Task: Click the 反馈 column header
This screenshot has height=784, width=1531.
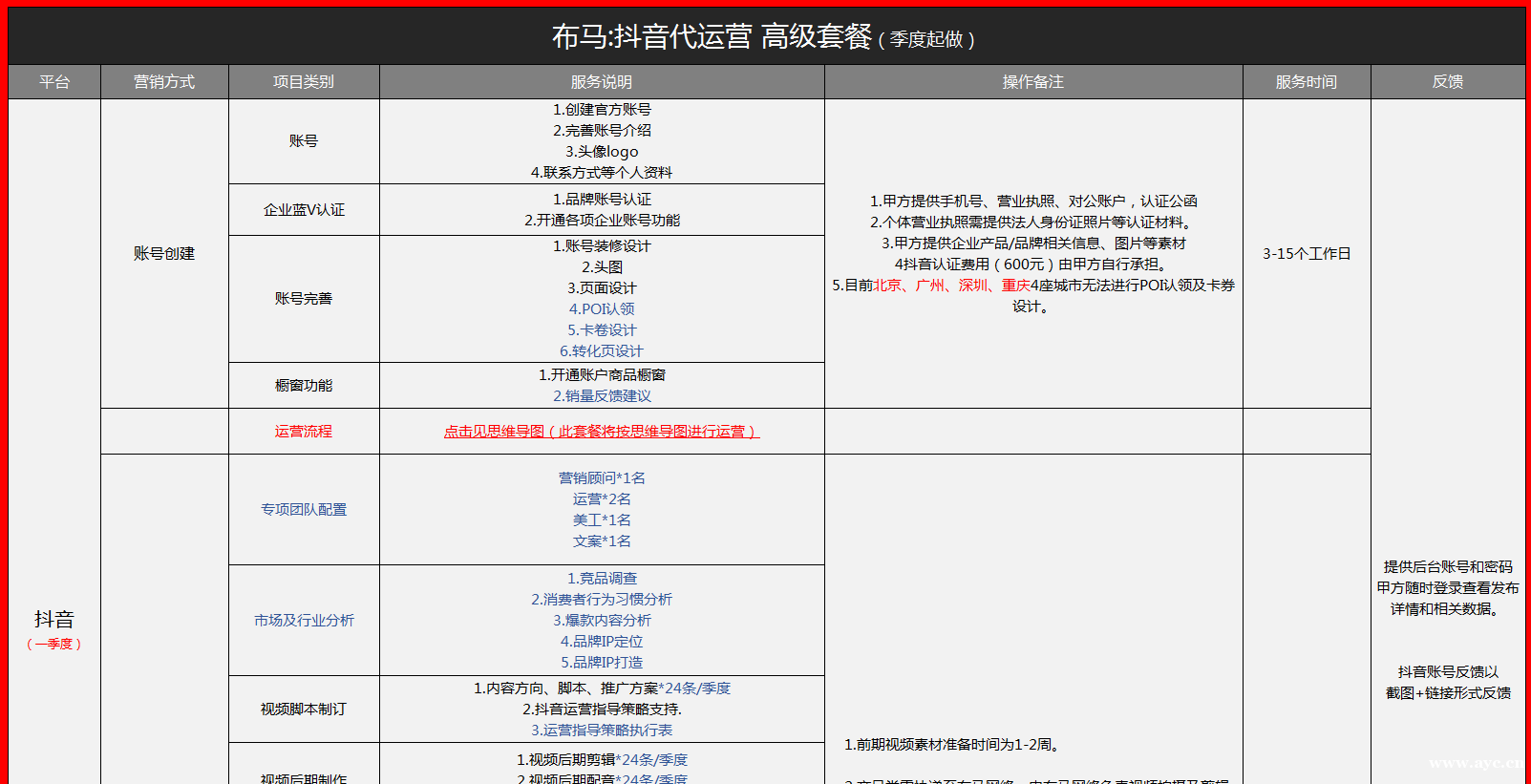Action: (1448, 82)
